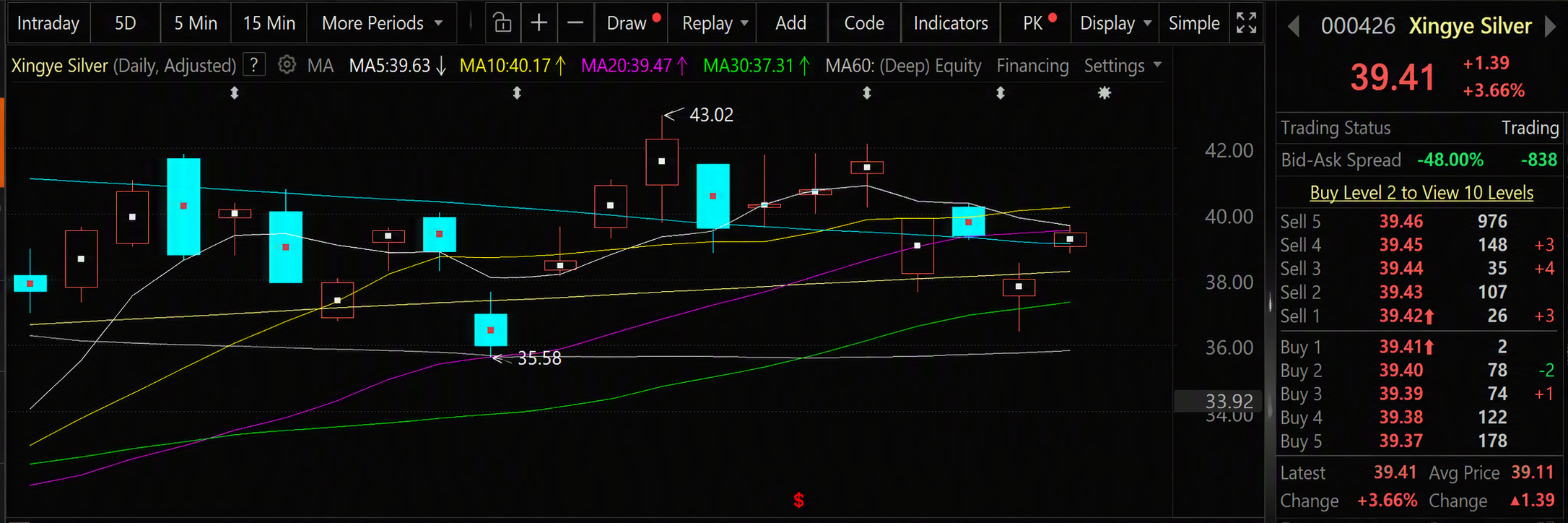Go to next stock with right arrow
The image size is (1568, 523).
coord(1550,27)
